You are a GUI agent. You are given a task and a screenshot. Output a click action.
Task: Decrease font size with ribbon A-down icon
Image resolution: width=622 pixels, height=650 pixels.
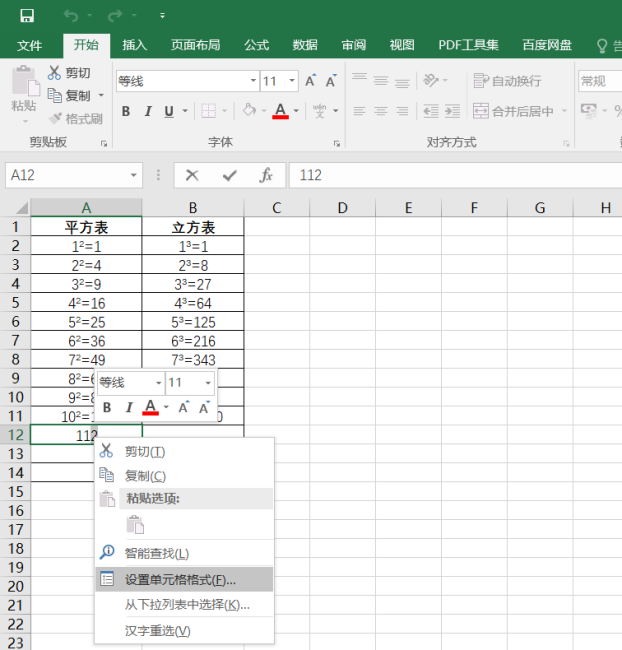(331, 81)
